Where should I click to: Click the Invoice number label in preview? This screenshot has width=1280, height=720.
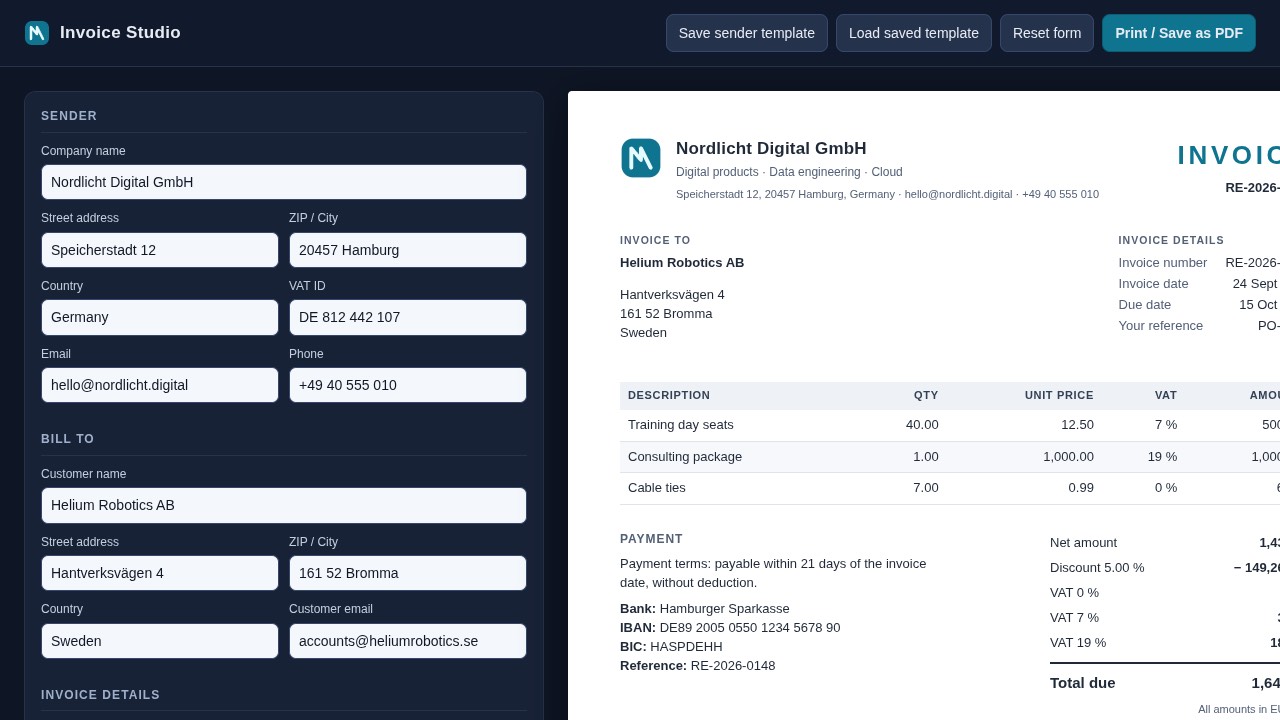tap(1163, 263)
